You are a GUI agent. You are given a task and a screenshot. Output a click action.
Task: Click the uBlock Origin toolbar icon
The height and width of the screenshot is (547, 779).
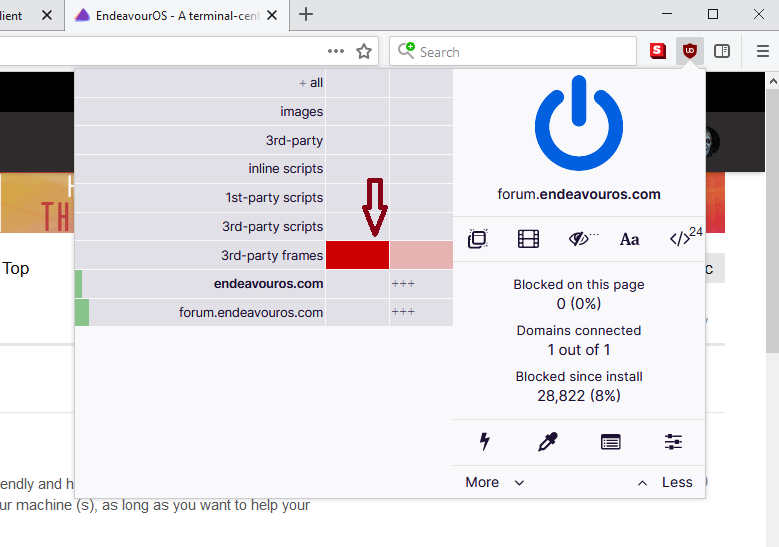[x=689, y=51]
